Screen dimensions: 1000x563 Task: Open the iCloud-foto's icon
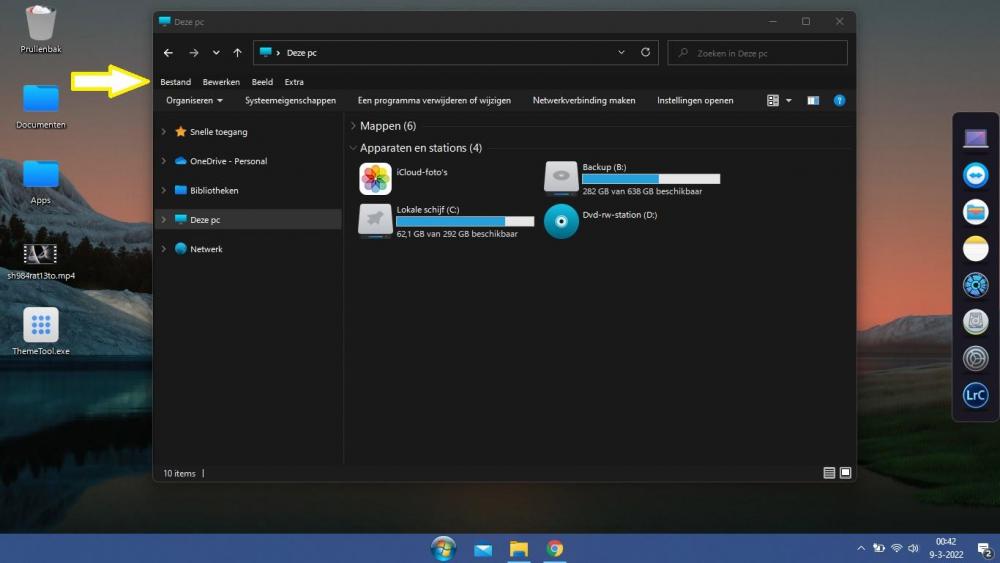pyautogui.click(x=375, y=178)
